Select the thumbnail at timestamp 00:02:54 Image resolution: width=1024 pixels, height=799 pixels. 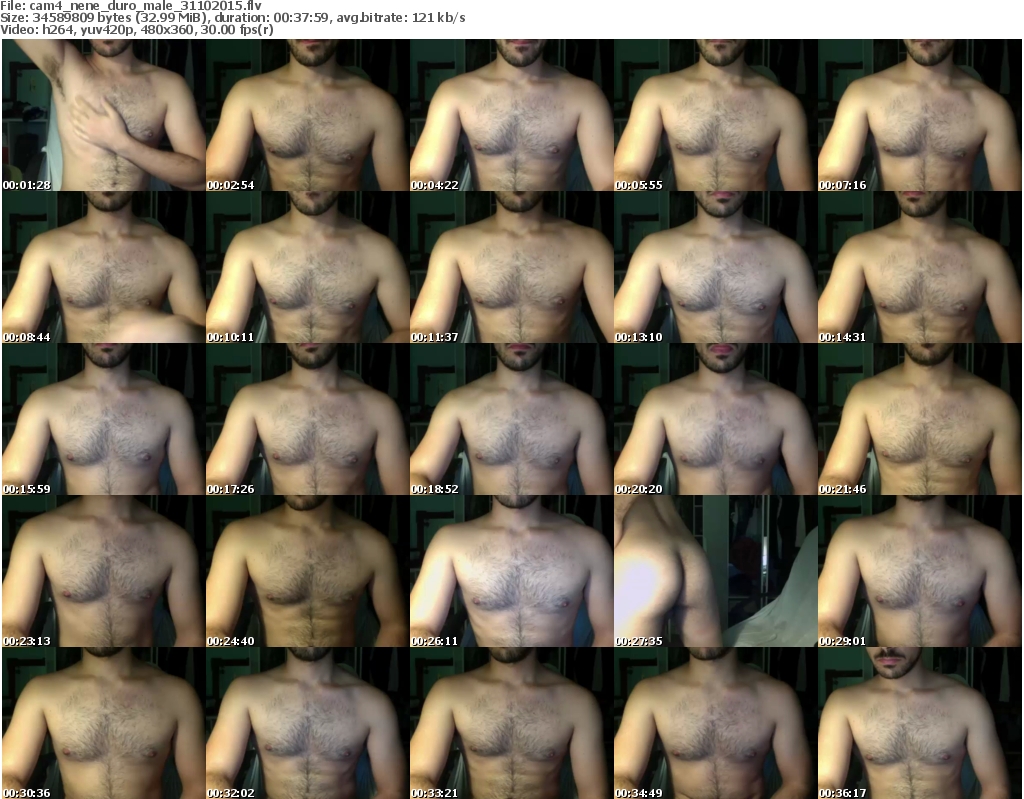click(308, 115)
